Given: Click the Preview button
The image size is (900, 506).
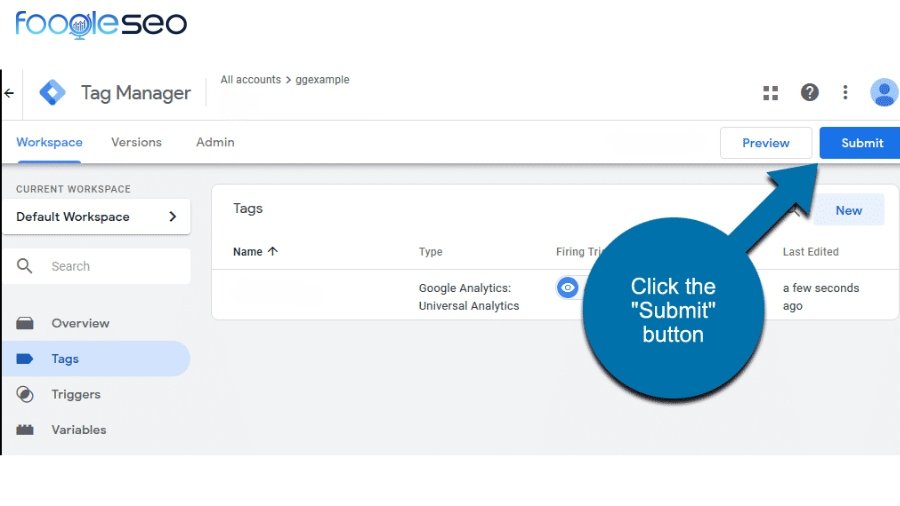Looking at the screenshot, I should [x=766, y=143].
